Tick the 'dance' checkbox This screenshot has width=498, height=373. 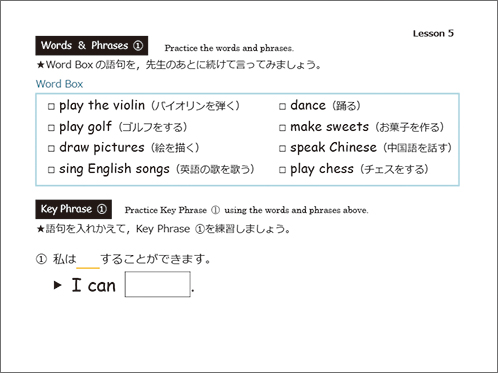click(282, 107)
